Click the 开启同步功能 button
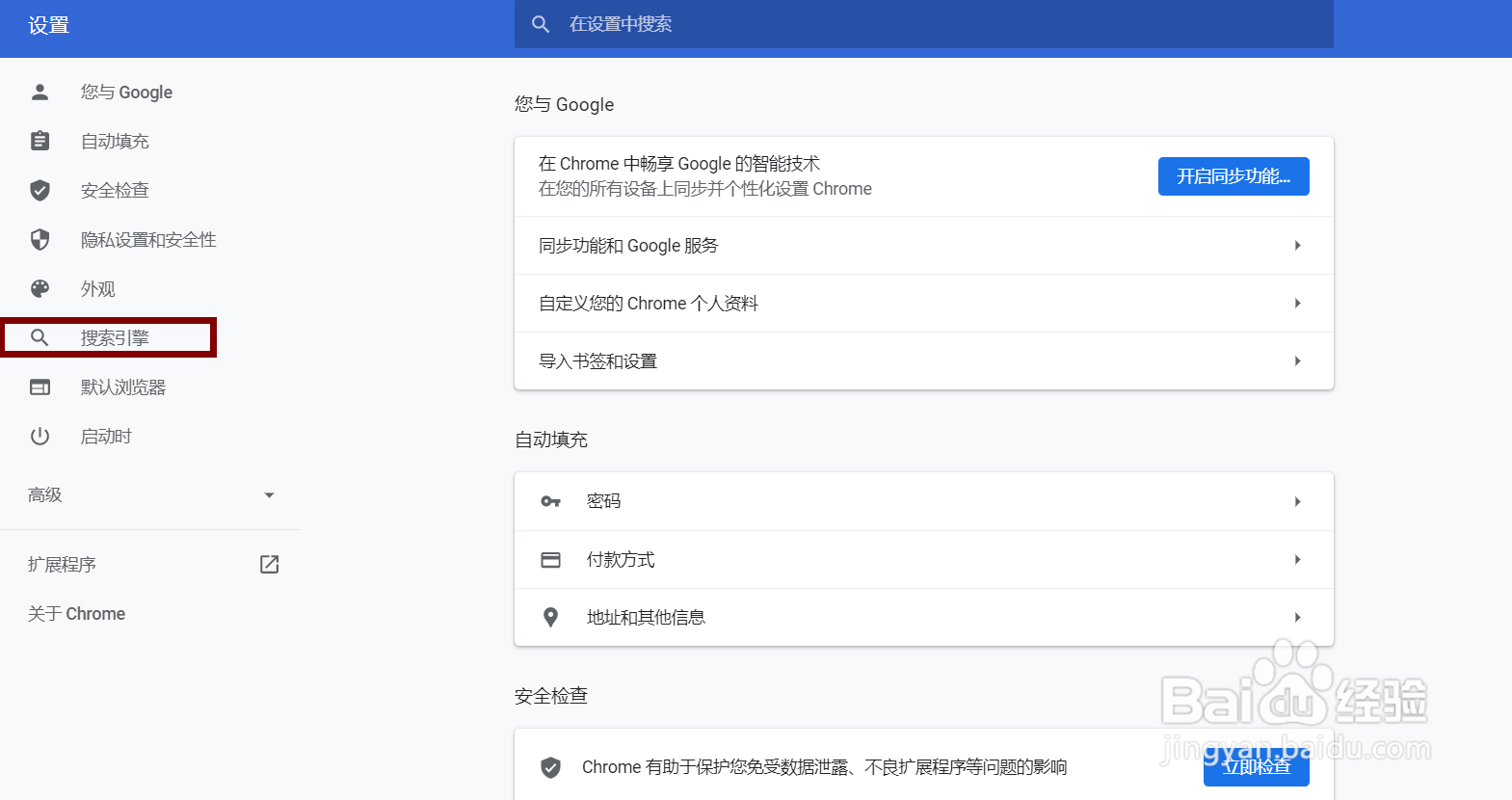Image resolution: width=1512 pixels, height=800 pixels. coord(1233,176)
